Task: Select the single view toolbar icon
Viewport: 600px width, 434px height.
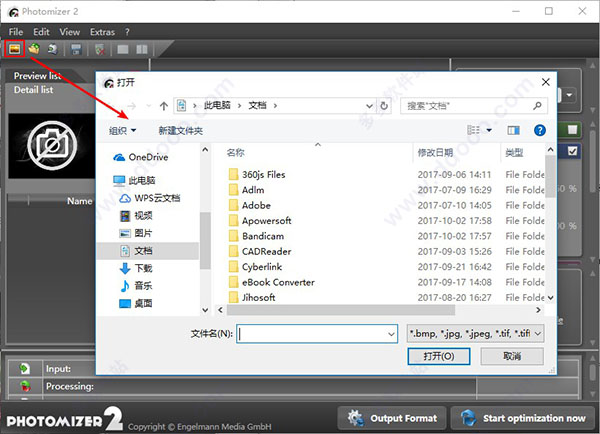Action: click(123, 49)
